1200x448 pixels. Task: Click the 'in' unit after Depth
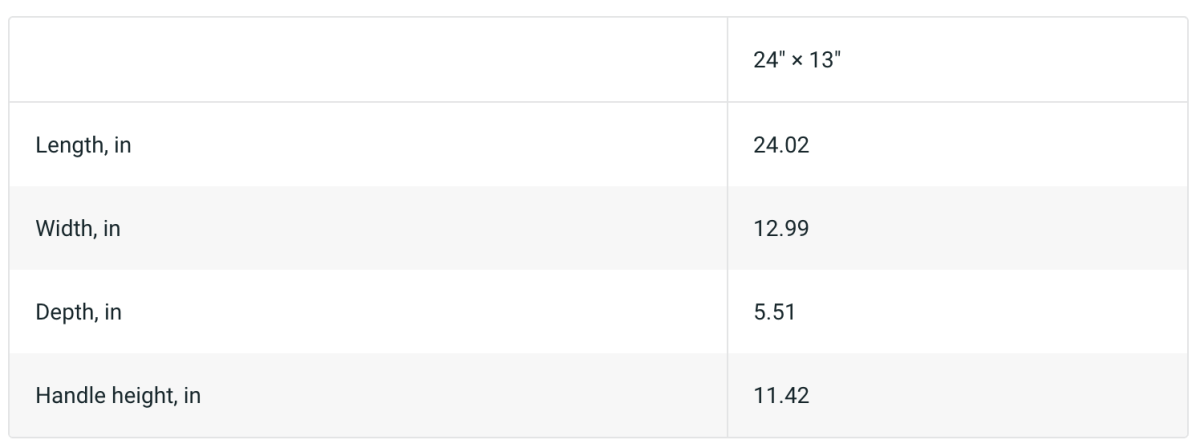113,313
